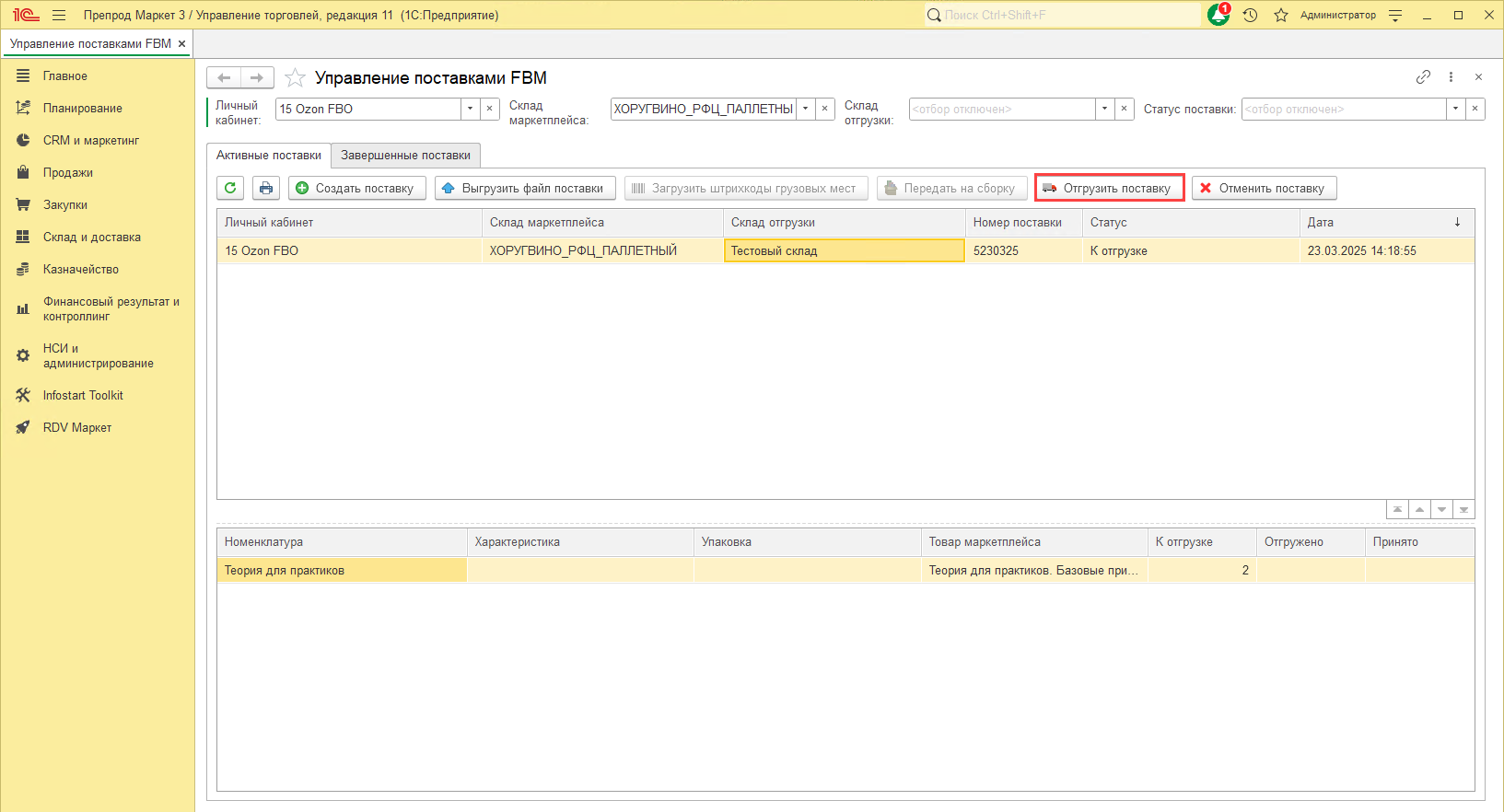This screenshot has width=1504, height=812.
Task: Navigate back with left arrow button
Action: [x=224, y=78]
